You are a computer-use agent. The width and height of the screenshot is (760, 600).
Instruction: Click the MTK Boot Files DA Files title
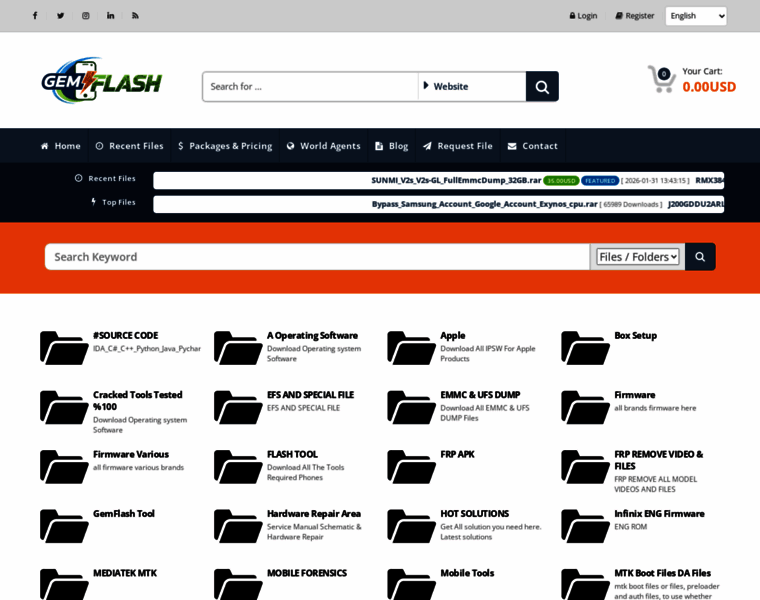click(x=663, y=573)
